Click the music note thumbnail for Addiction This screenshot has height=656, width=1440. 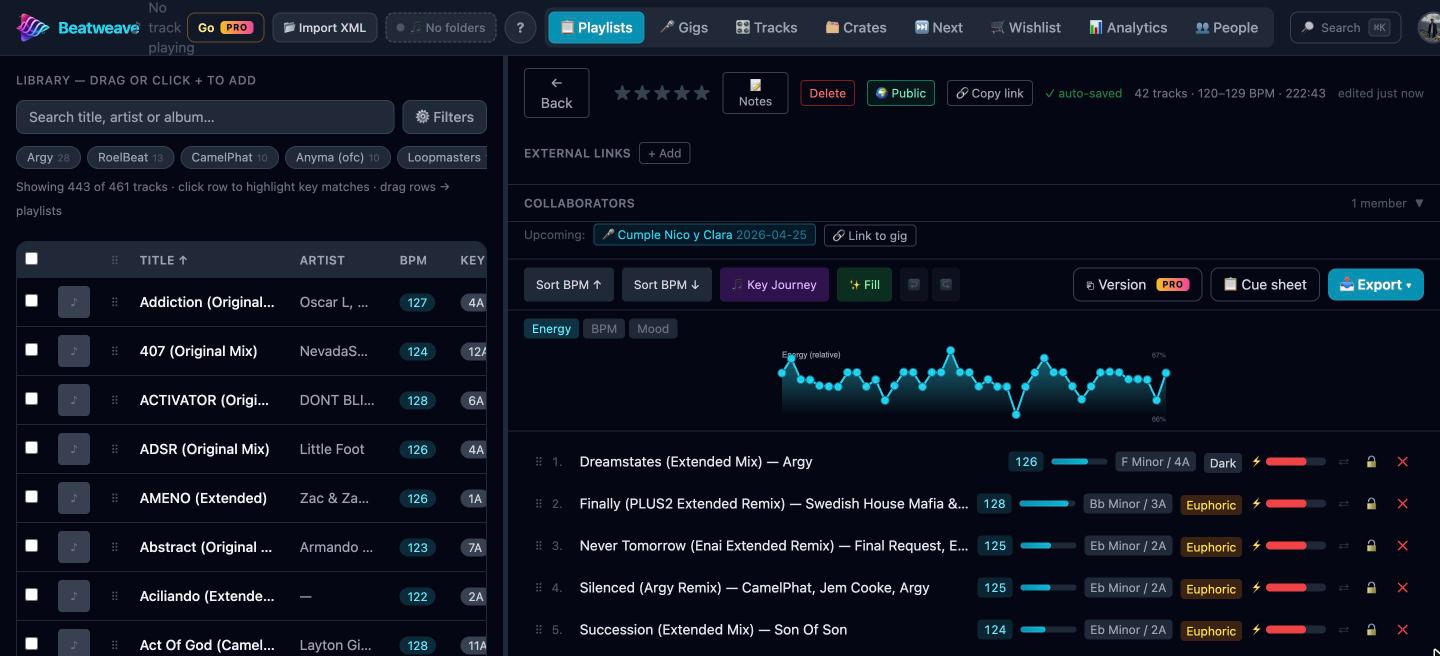point(74,302)
